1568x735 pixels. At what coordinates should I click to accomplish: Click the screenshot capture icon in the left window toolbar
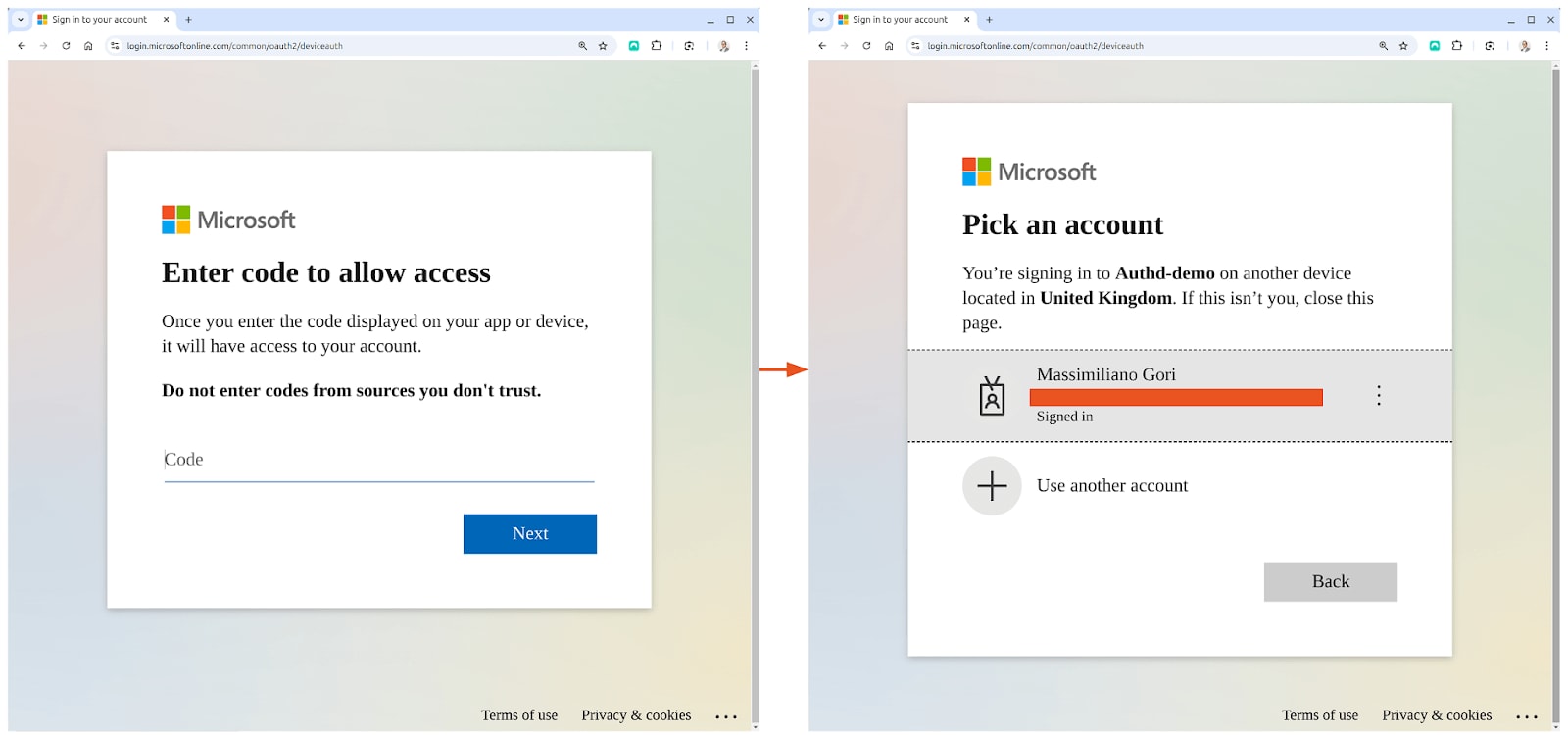[x=689, y=46]
